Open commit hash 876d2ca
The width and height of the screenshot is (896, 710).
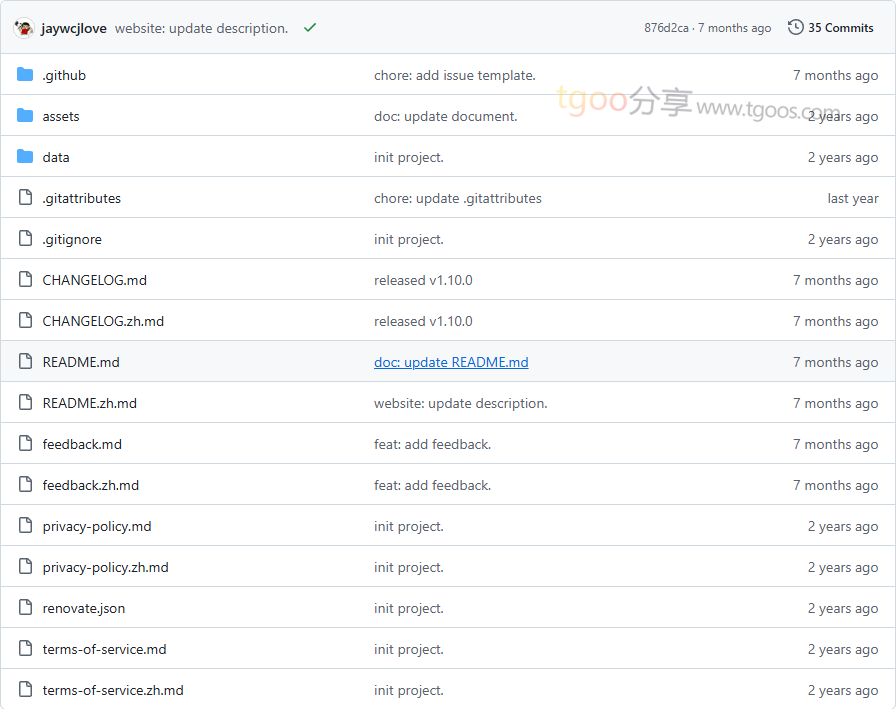[666, 28]
